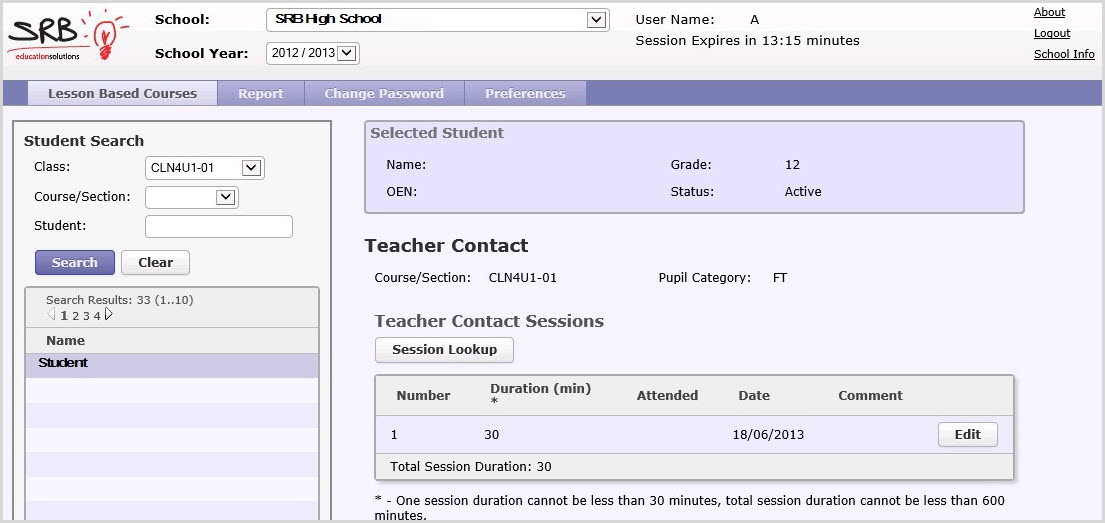Go to search results page 2
The width and height of the screenshot is (1105, 523).
[76, 316]
